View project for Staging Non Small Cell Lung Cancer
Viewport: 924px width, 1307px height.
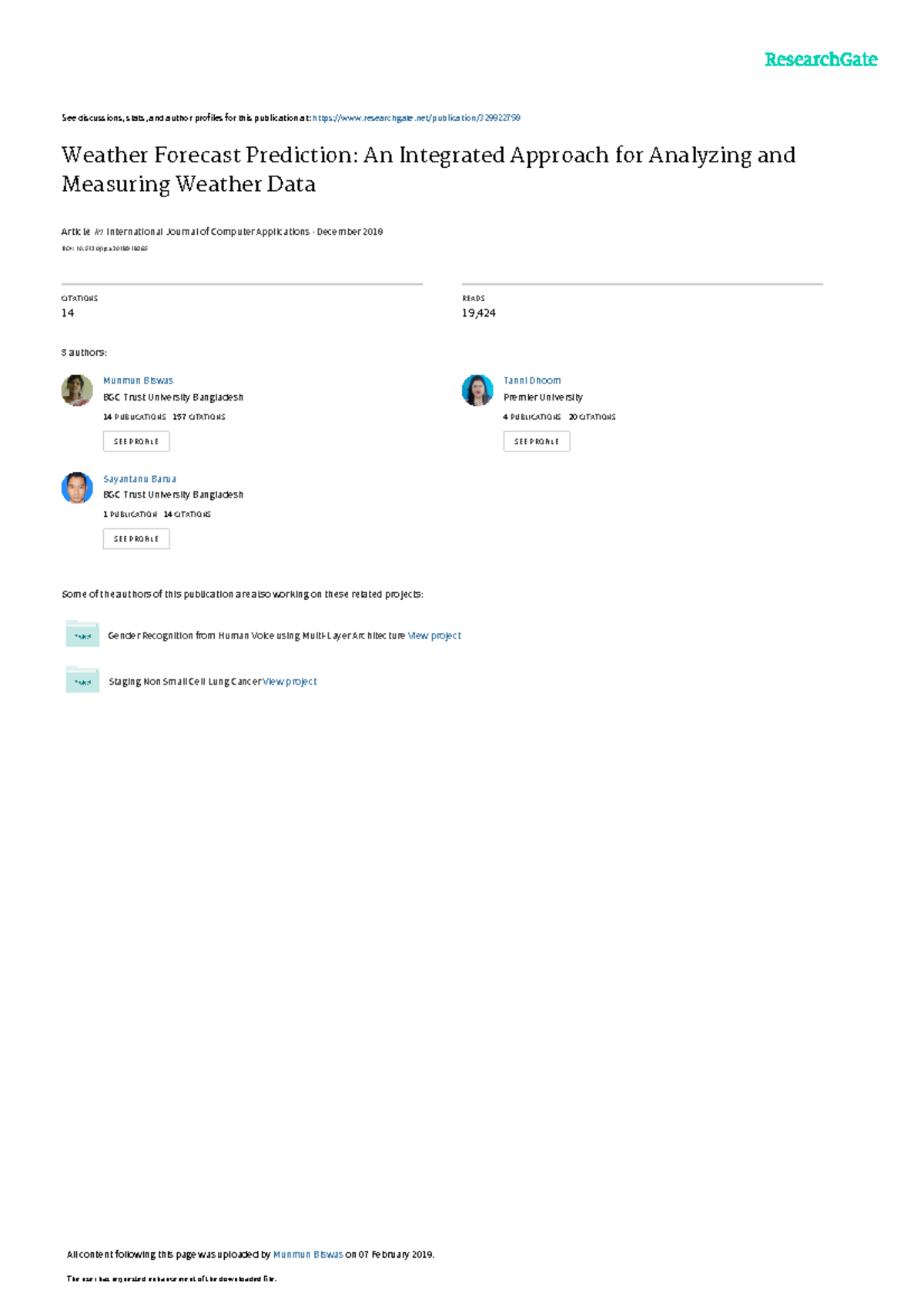(290, 682)
